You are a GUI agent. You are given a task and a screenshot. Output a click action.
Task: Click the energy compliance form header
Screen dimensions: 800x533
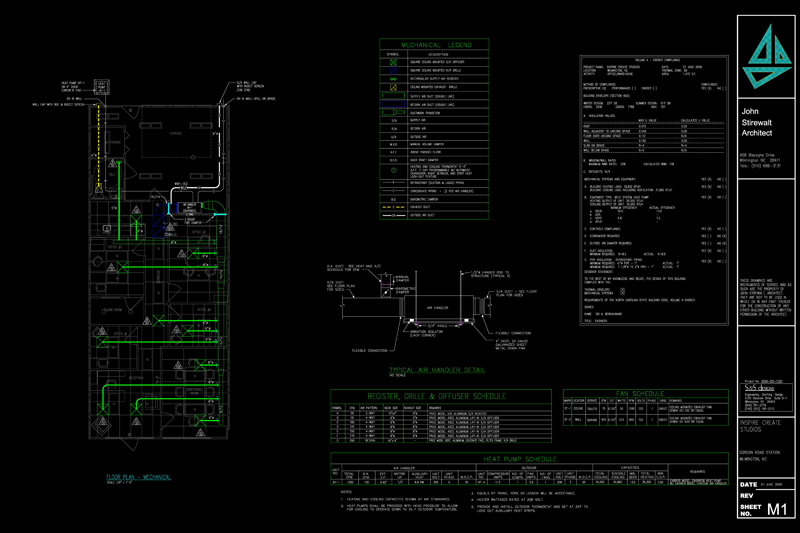click(x=650, y=58)
